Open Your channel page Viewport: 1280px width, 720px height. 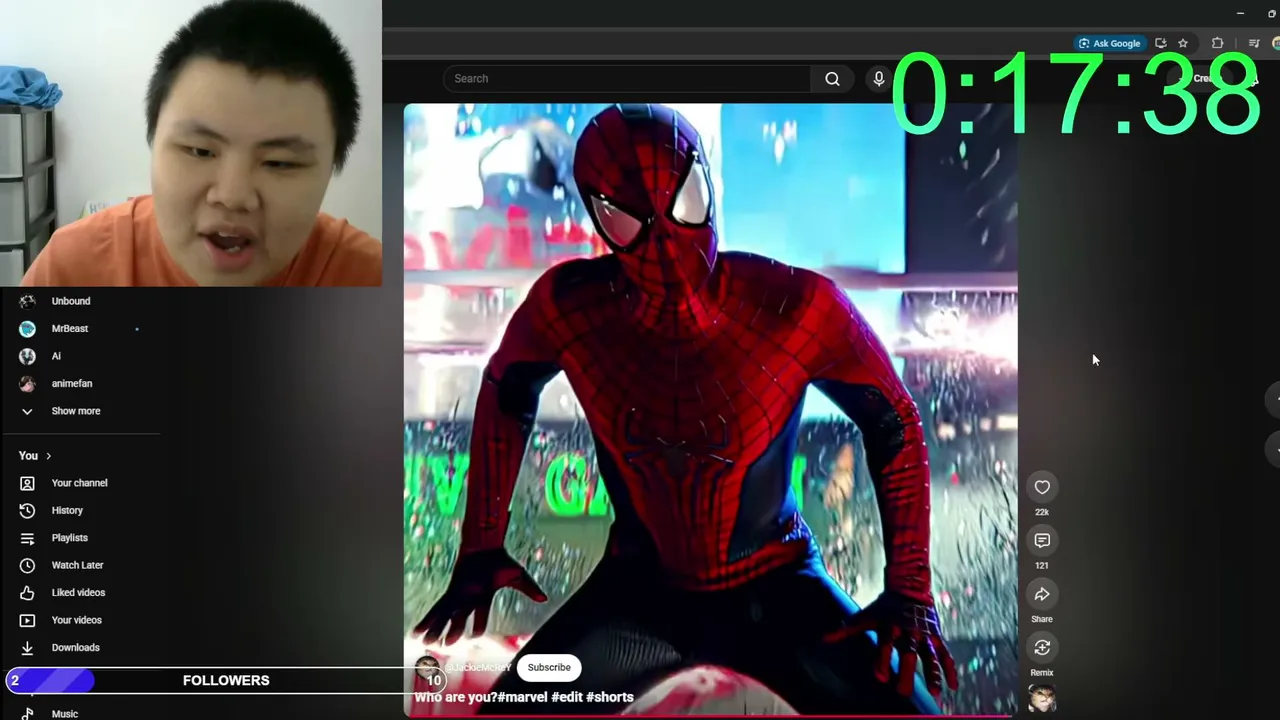80,483
